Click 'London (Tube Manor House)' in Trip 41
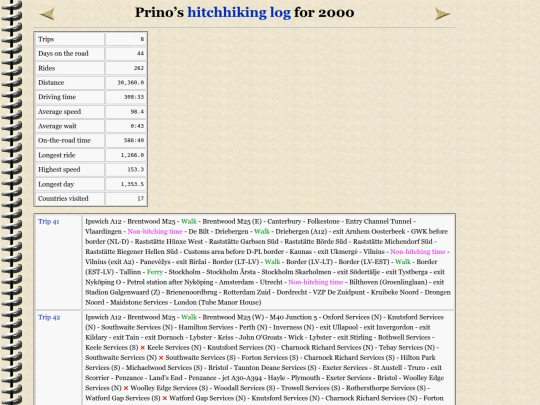The width and height of the screenshot is (540, 405). [x=217, y=302]
